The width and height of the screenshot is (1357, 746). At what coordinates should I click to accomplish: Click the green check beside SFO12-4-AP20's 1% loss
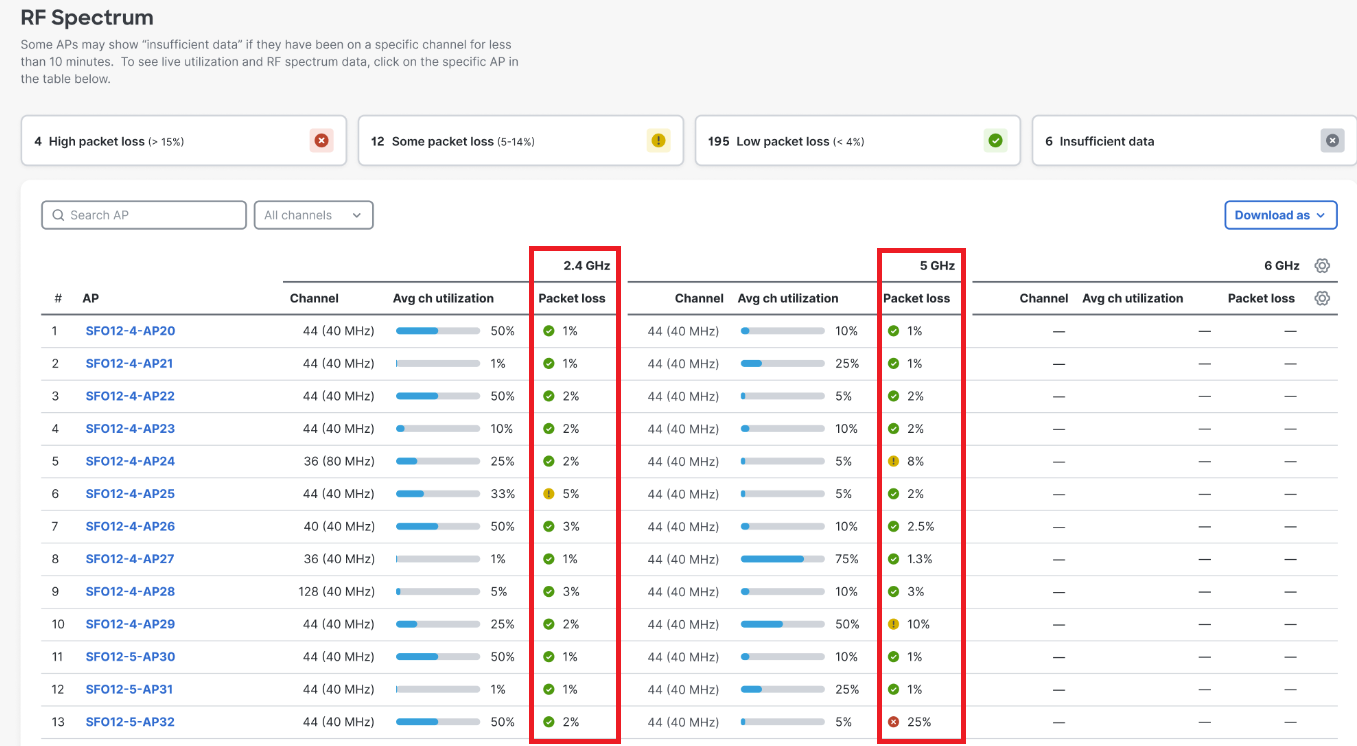pyautogui.click(x=550, y=330)
